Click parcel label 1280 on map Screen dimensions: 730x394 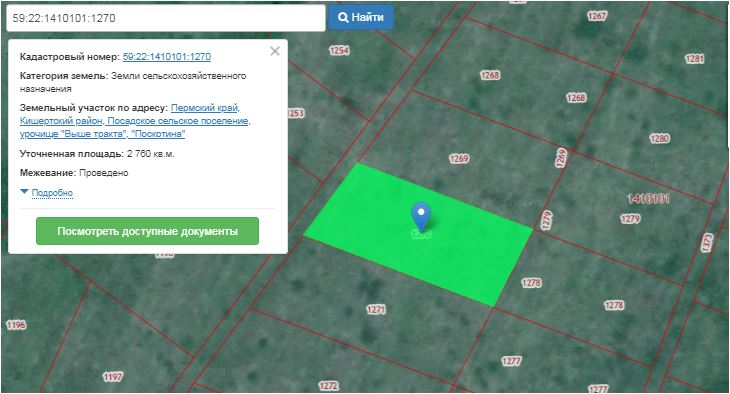(x=659, y=138)
